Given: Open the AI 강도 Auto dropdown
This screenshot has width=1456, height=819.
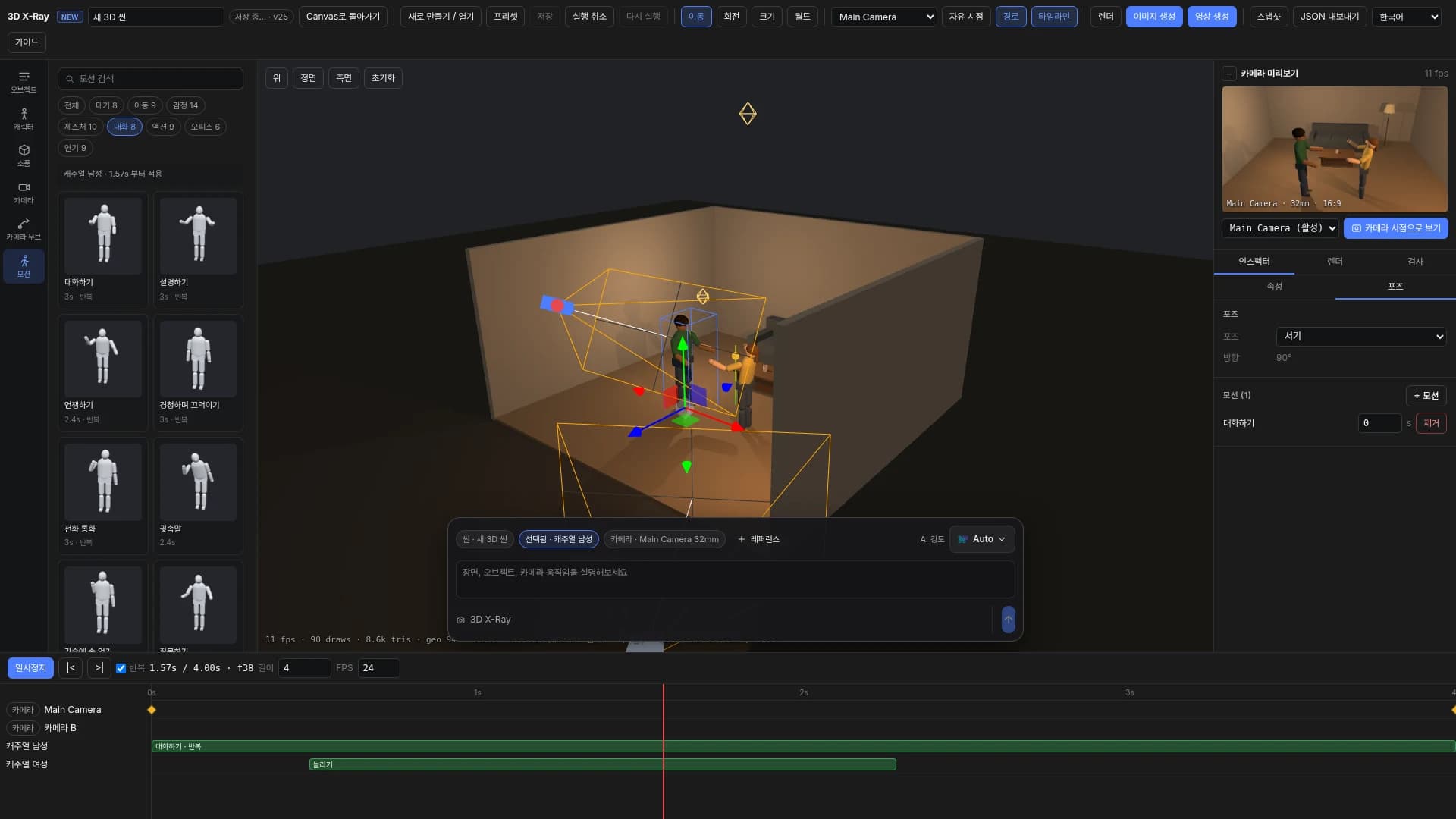Looking at the screenshot, I should click(982, 539).
